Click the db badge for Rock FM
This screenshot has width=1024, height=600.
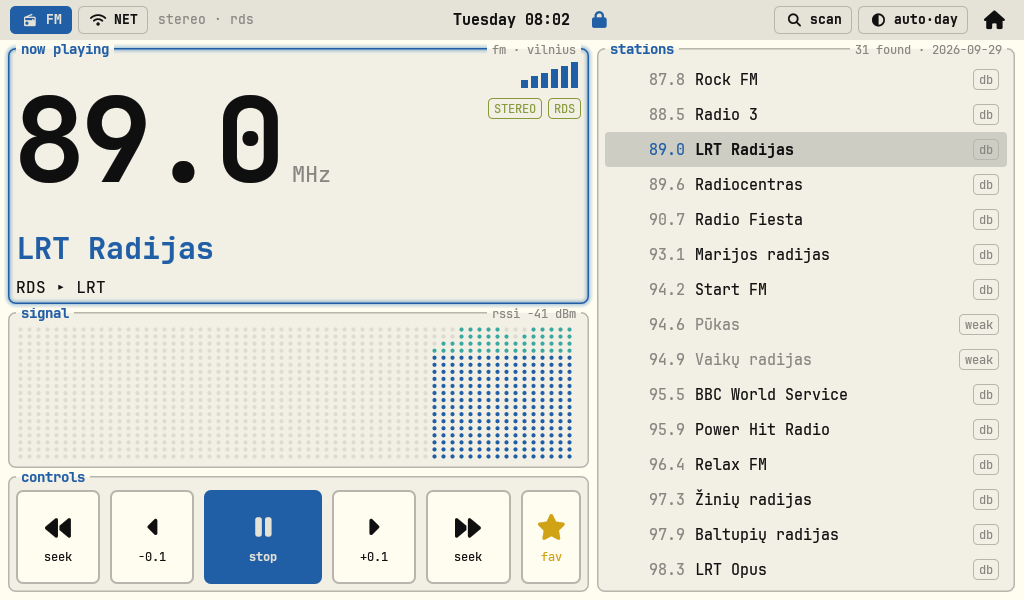985,80
